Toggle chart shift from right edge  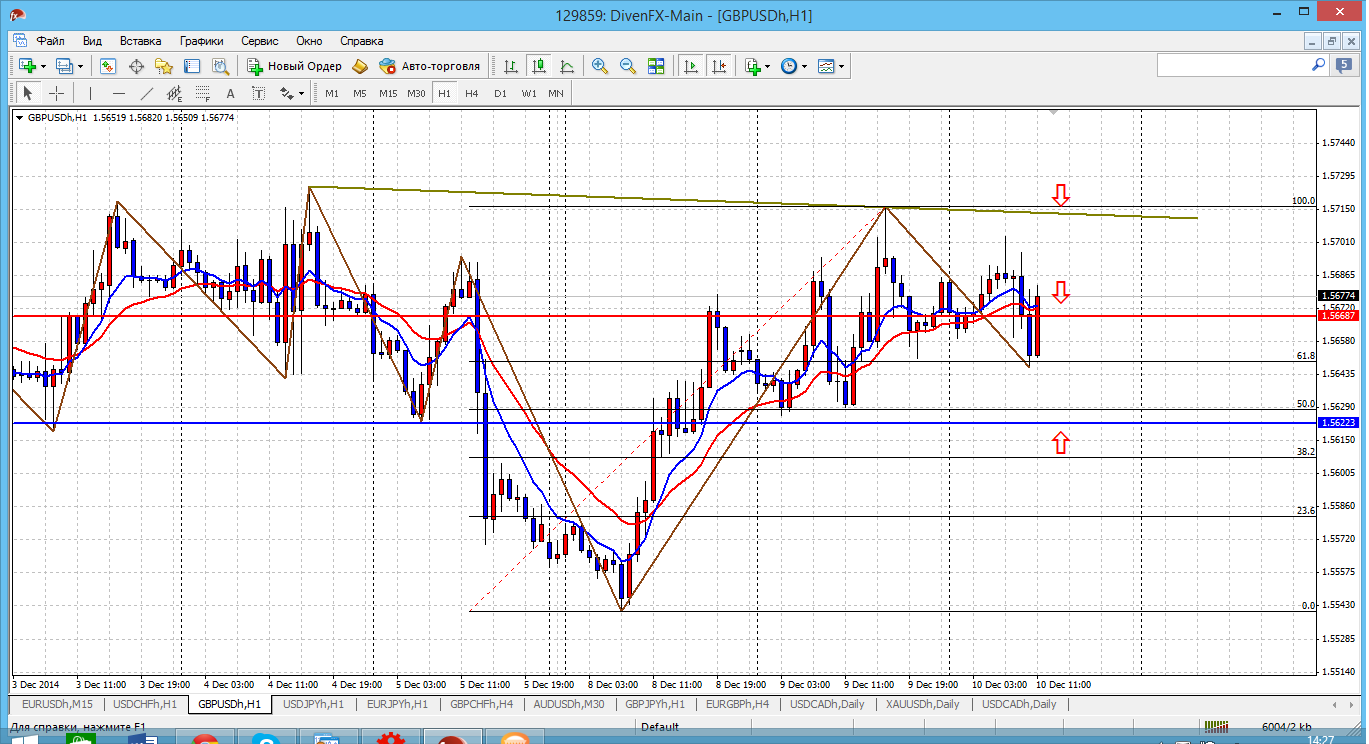[x=719, y=66]
